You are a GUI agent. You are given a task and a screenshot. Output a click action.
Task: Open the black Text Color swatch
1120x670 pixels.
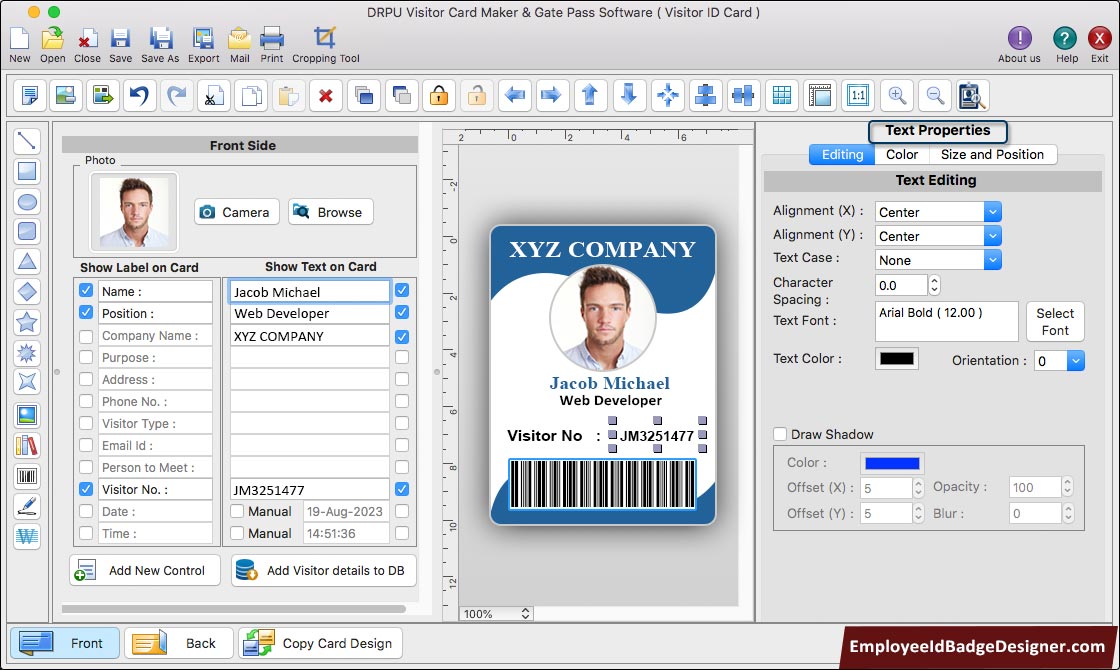896,359
